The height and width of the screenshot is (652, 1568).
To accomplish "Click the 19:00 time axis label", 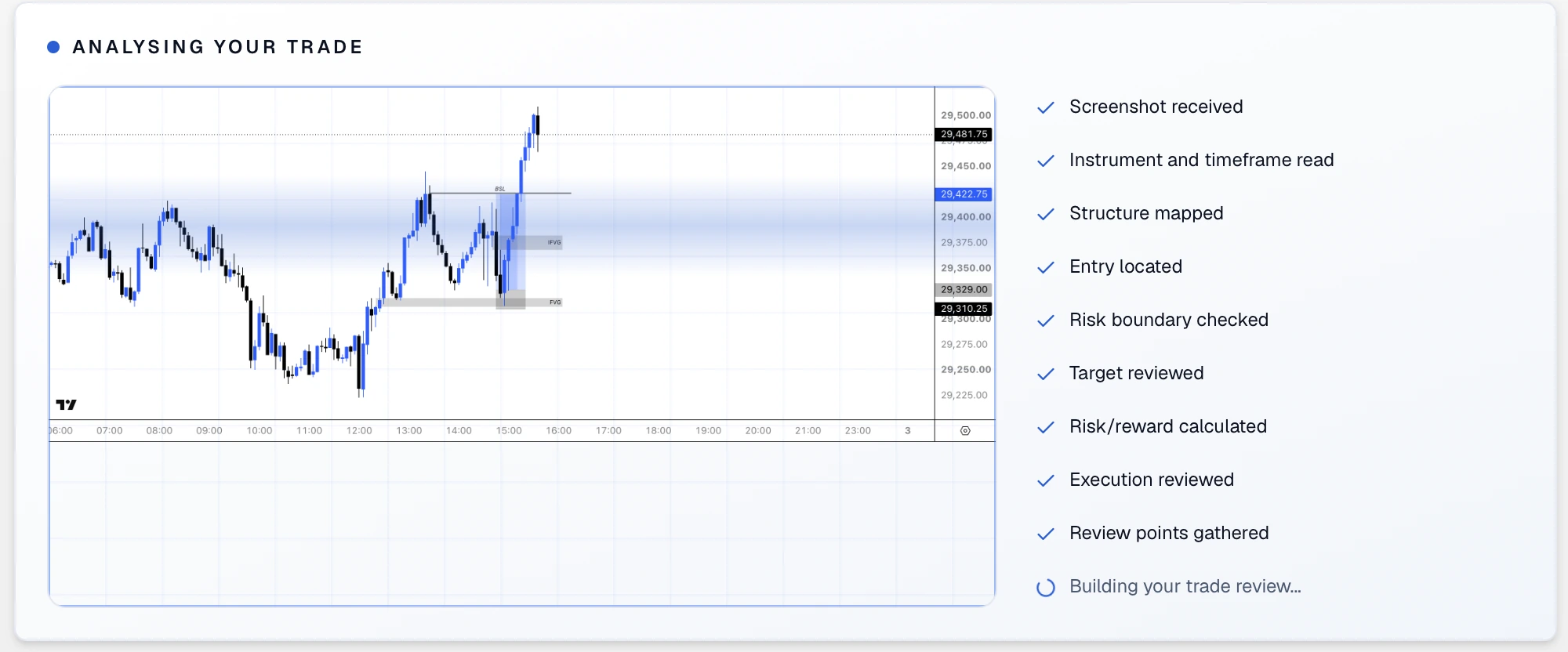I will 709,431.
